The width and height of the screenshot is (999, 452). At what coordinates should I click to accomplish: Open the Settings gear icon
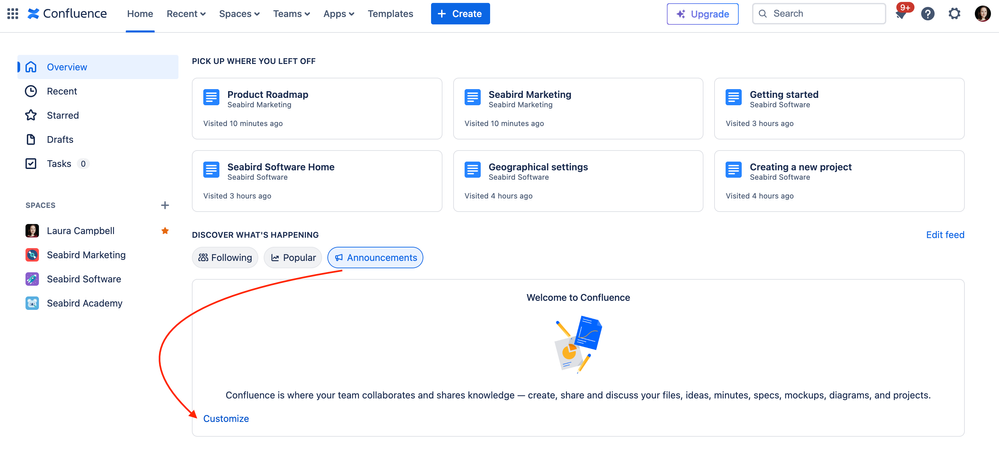954,13
